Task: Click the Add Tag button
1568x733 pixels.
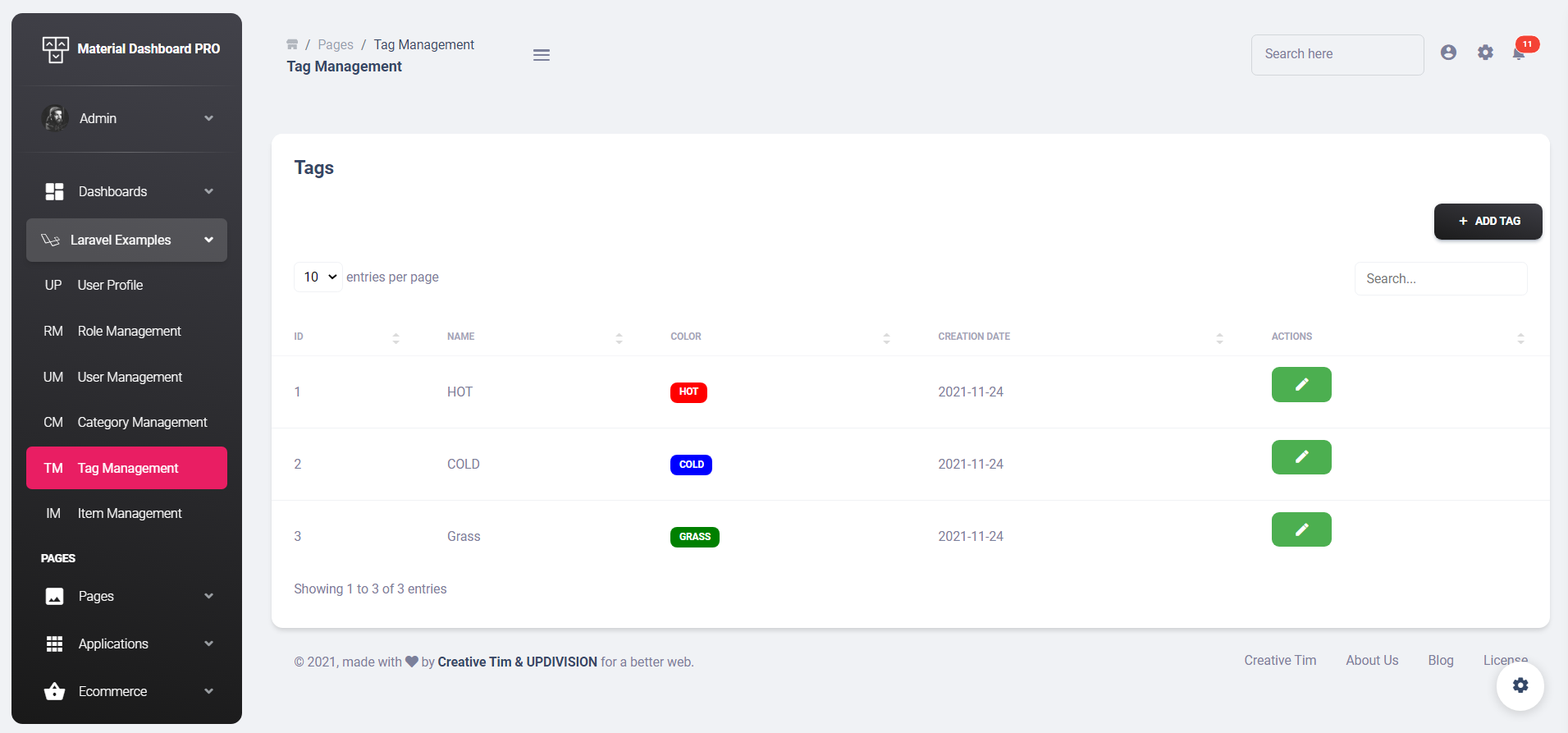Action: click(x=1488, y=222)
